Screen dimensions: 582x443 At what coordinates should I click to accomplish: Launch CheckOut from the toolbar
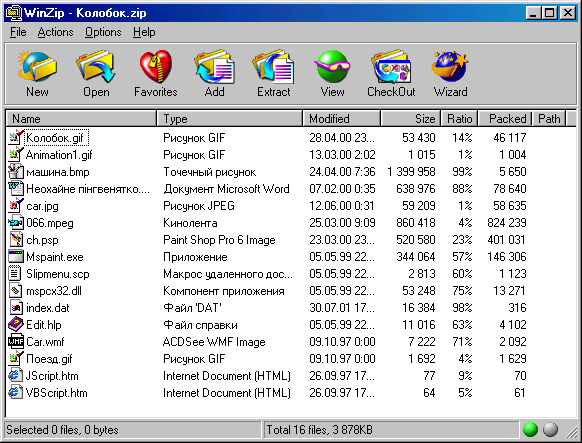[x=391, y=73]
